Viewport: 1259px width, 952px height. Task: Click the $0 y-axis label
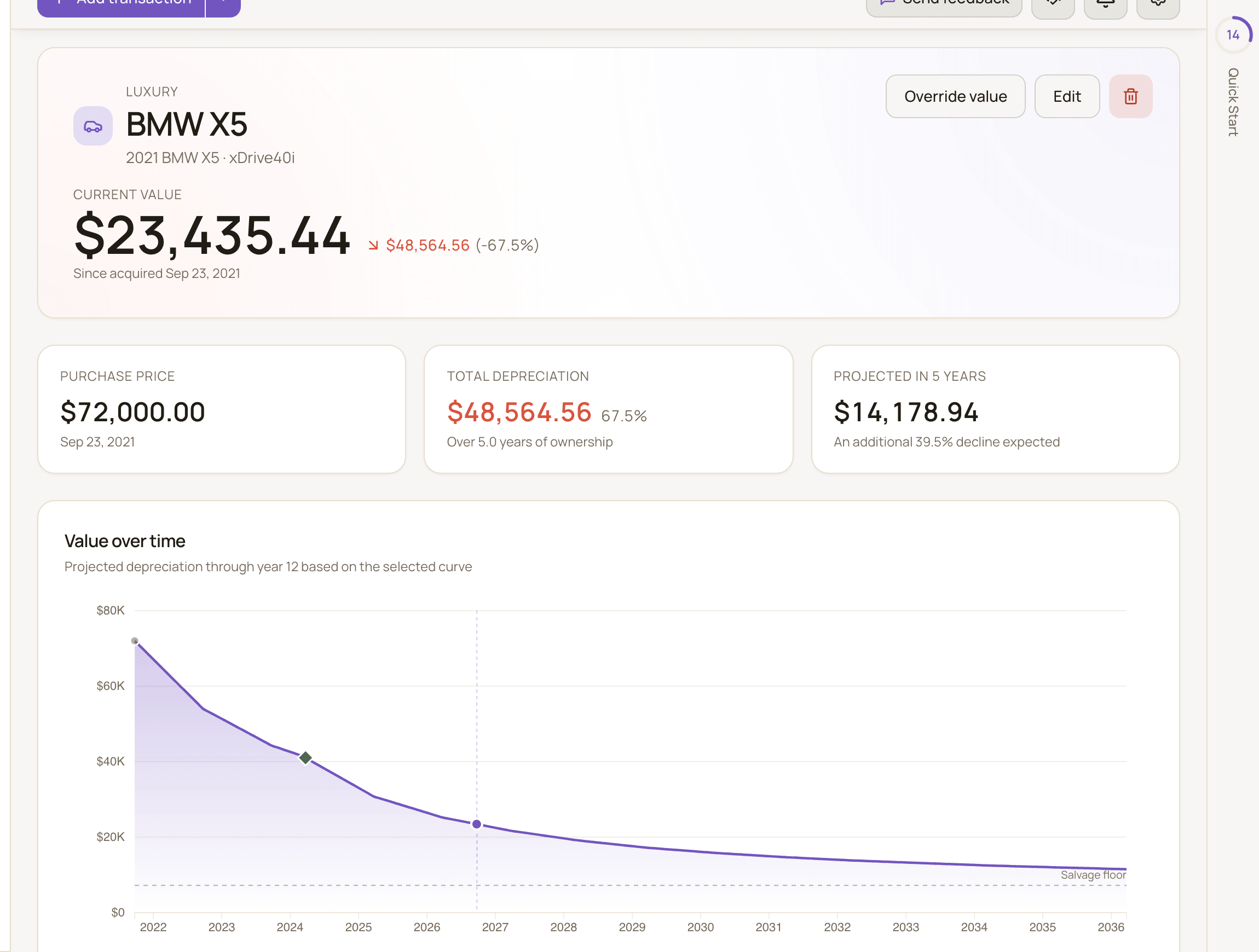click(x=118, y=913)
